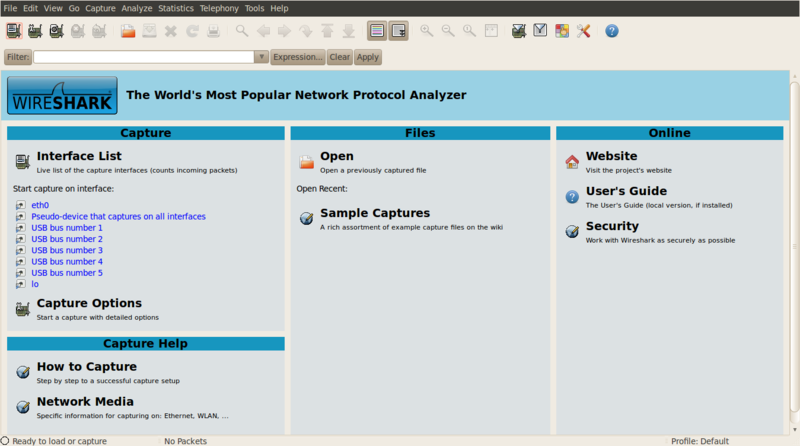Visit the Website entry under Online
The height and width of the screenshot is (446, 800).
point(611,156)
